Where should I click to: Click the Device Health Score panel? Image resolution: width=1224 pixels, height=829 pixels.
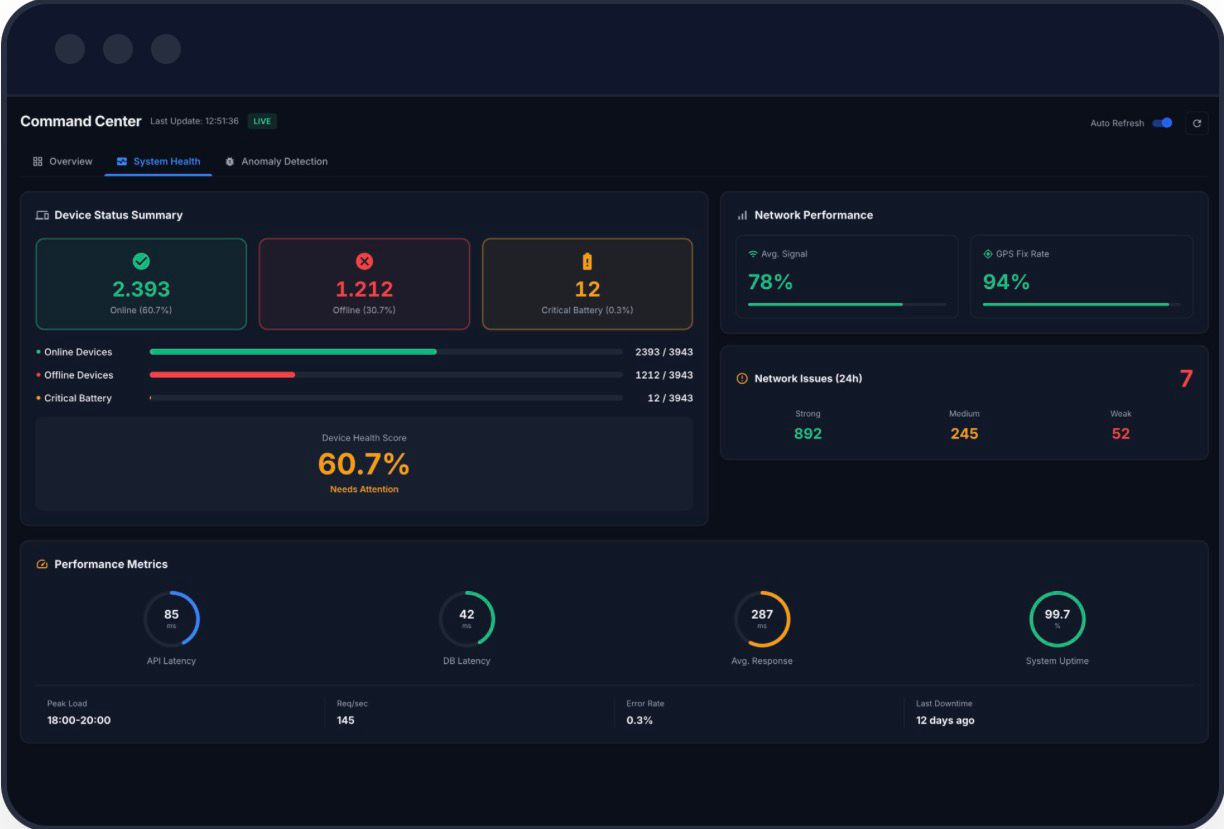(x=364, y=464)
